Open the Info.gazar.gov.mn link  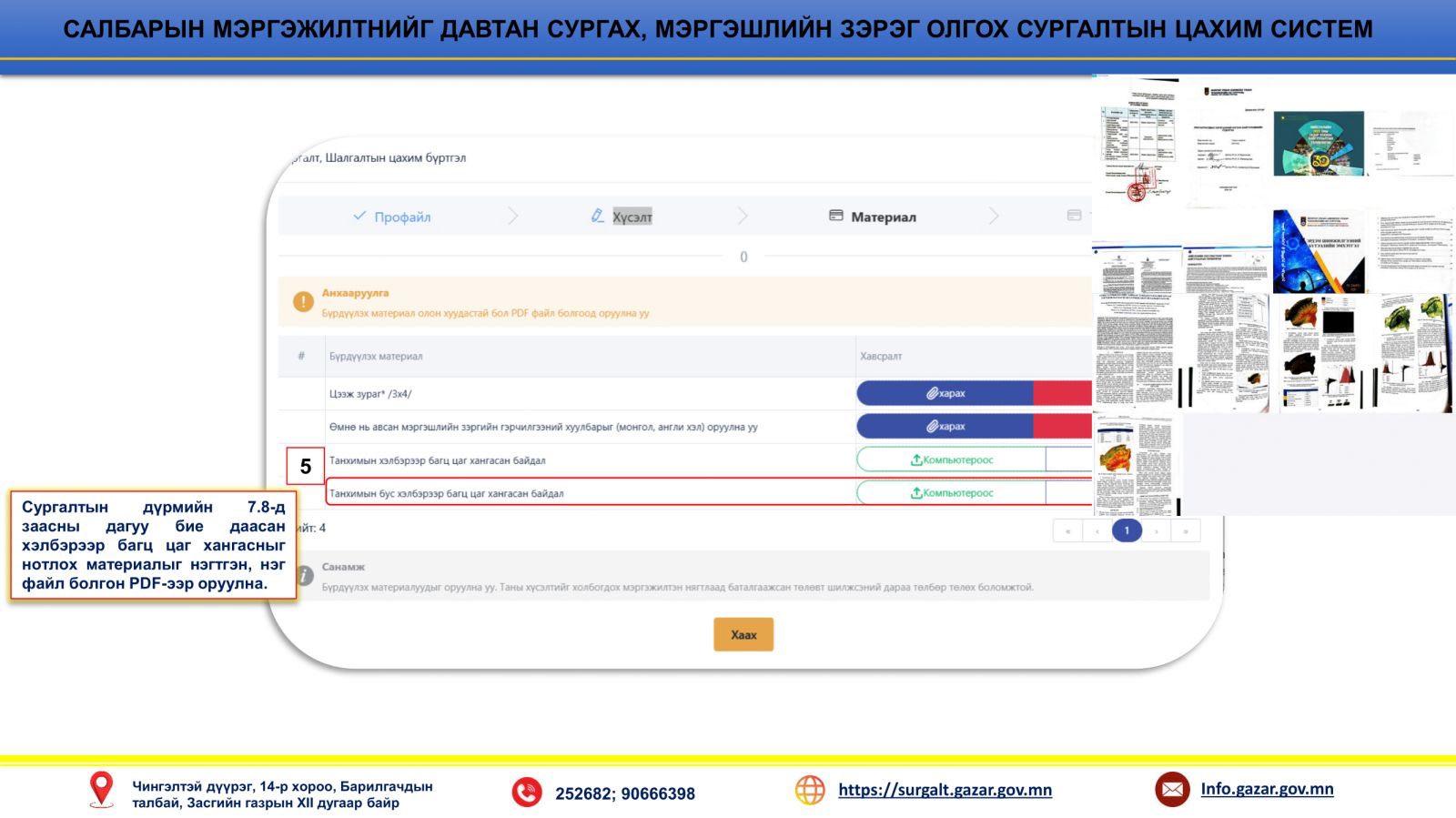pos(1267,789)
